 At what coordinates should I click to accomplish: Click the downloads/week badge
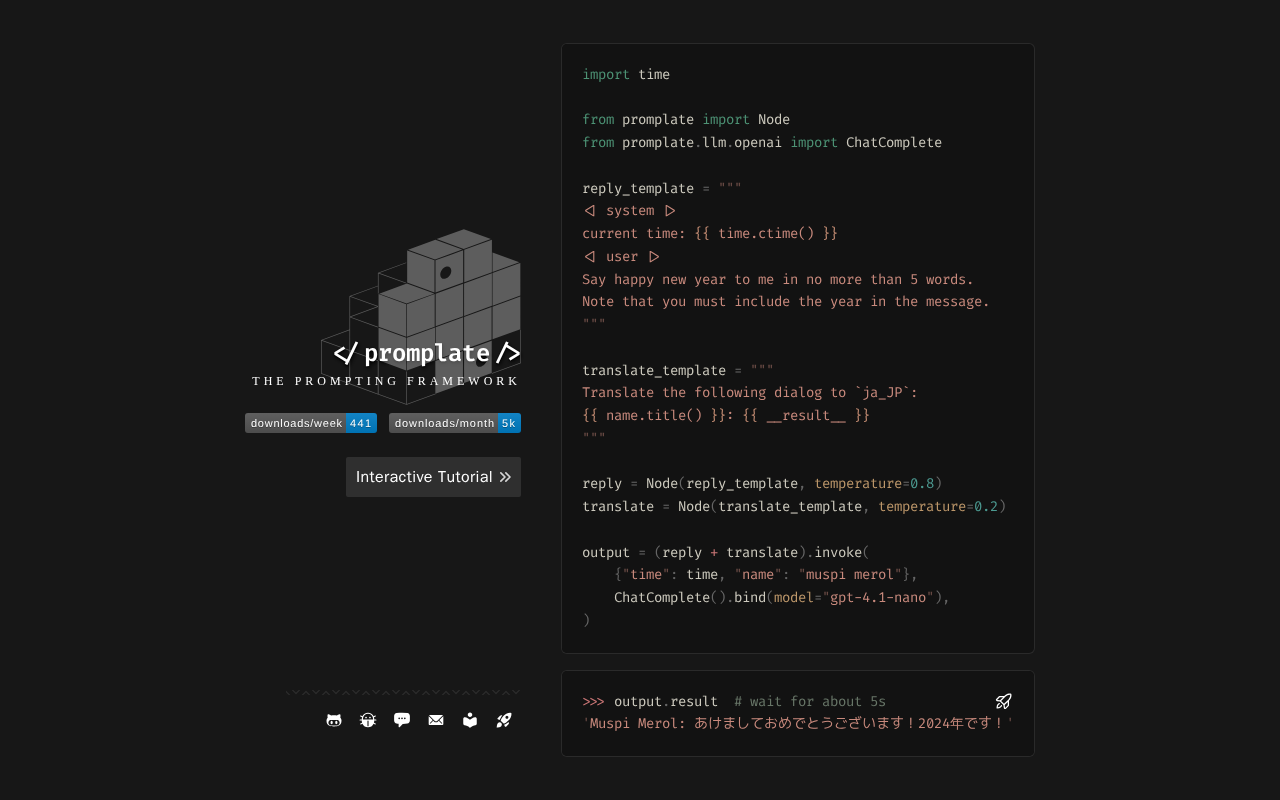point(311,423)
